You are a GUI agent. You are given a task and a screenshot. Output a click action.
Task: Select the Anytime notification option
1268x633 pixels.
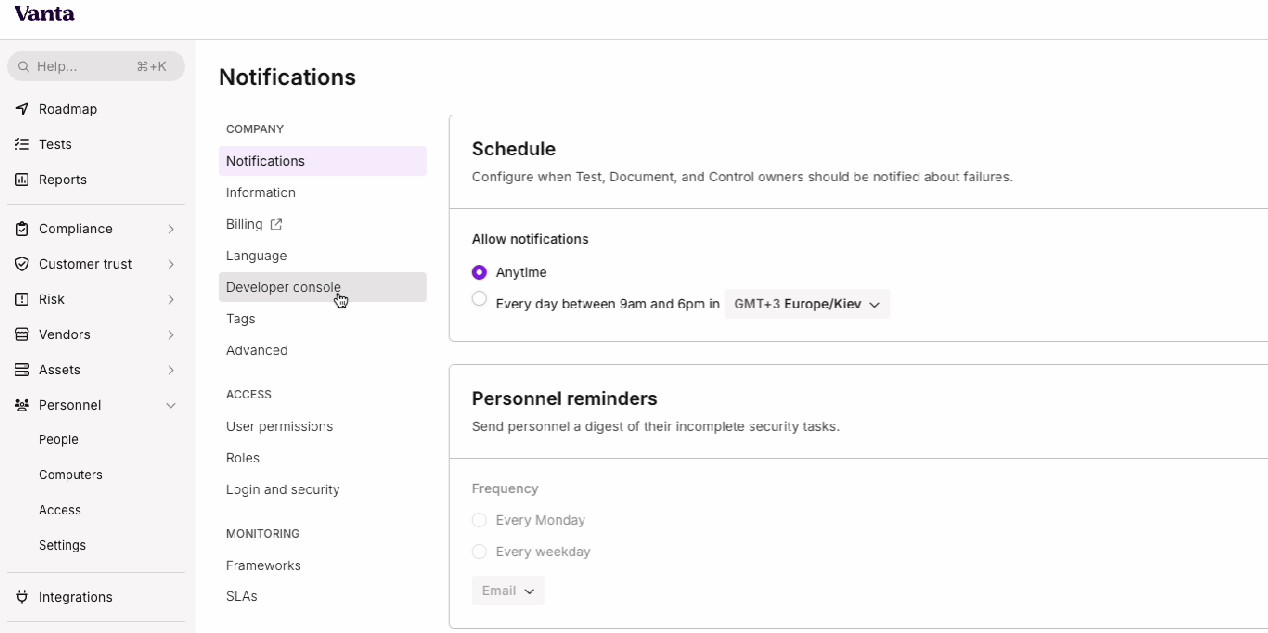tap(480, 272)
